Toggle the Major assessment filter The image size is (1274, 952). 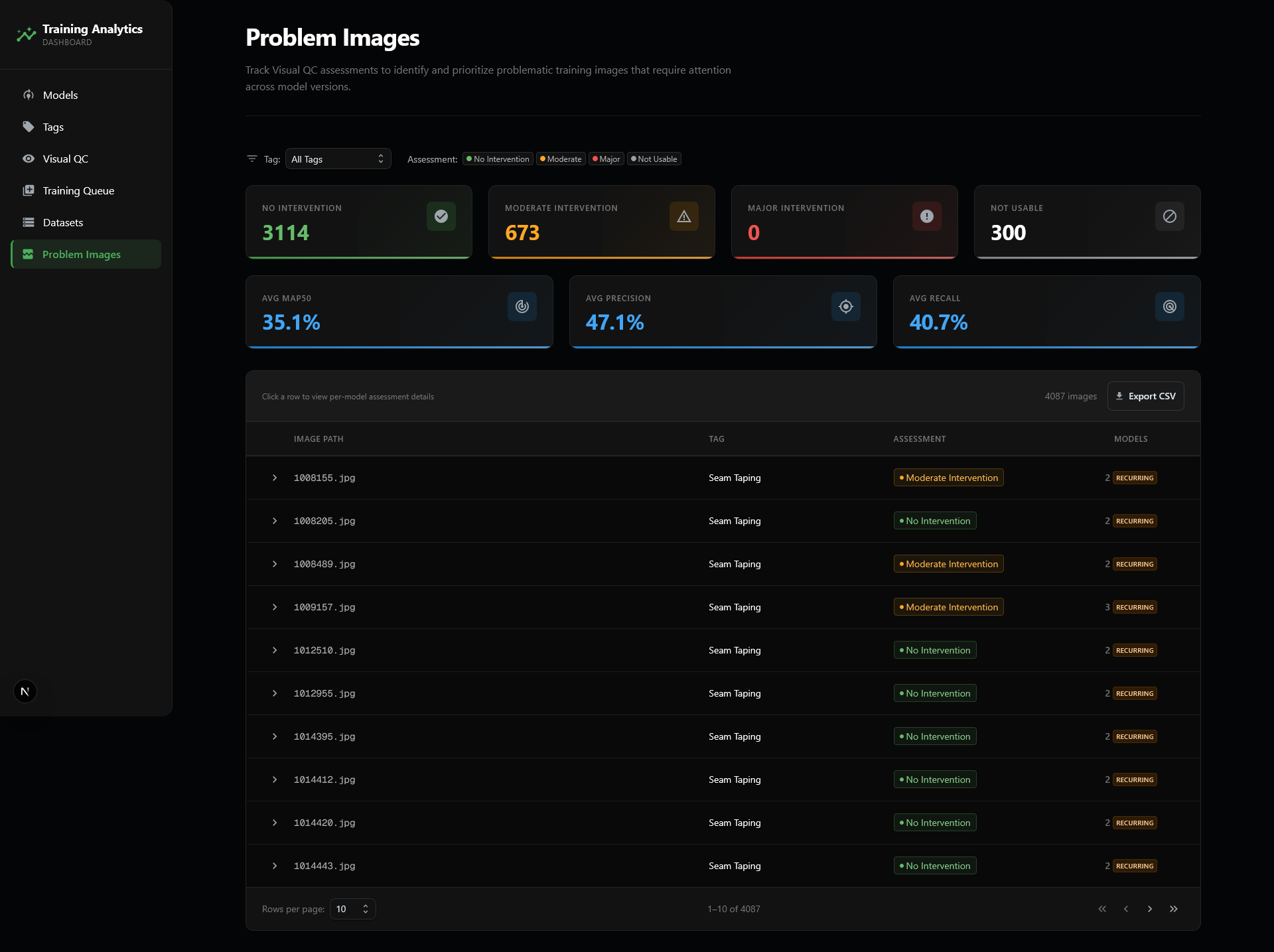pyautogui.click(x=606, y=159)
